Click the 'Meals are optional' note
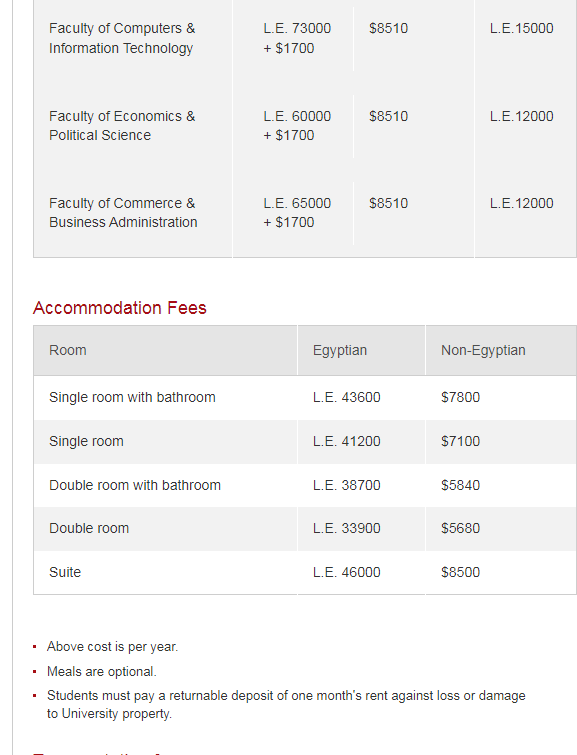Image resolution: width=577 pixels, height=755 pixels. [102, 671]
